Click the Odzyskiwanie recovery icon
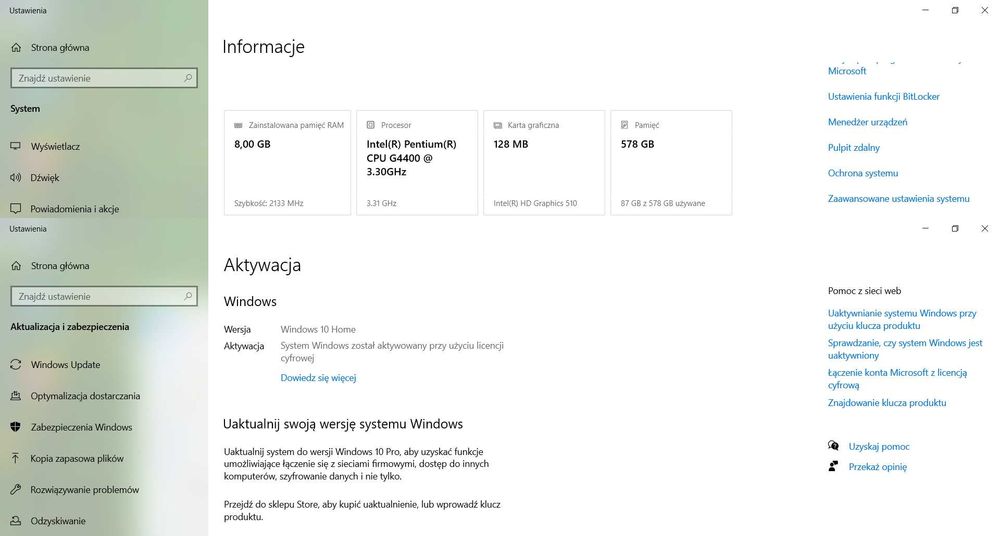Screen dimensions: 1000x536 click(x=15, y=521)
